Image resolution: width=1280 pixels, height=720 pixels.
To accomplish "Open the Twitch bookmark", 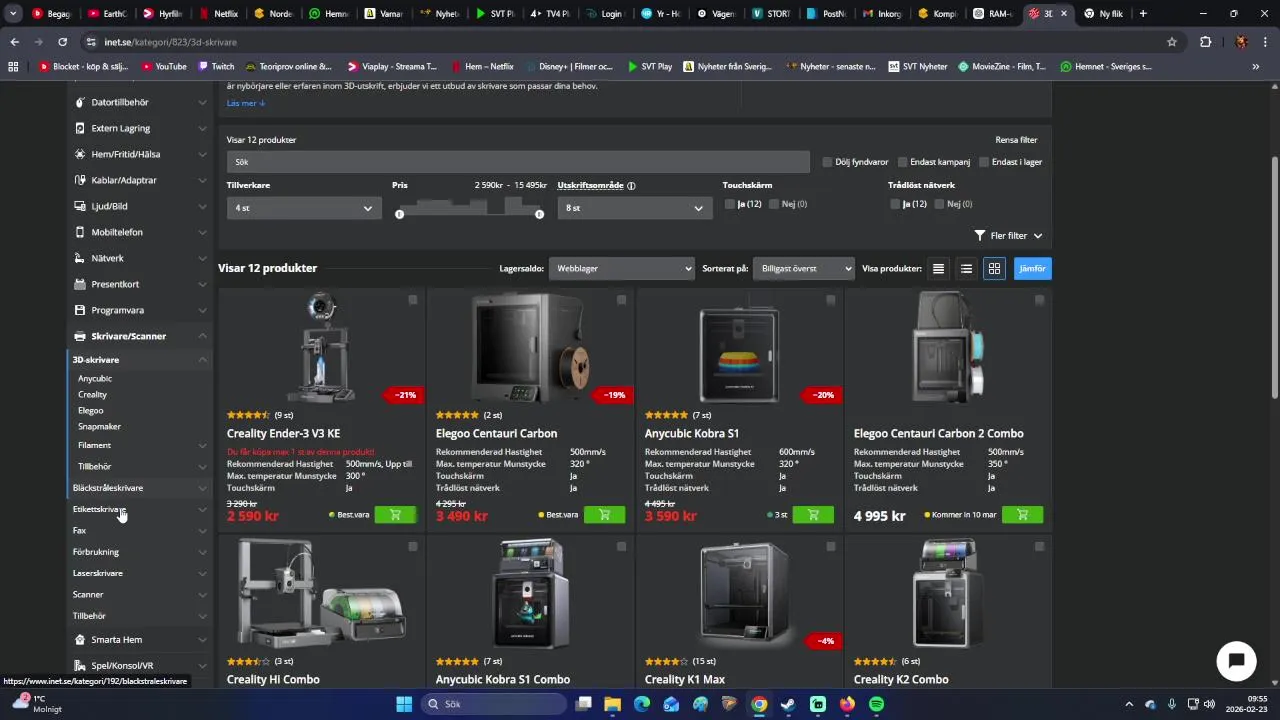I will click(x=216, y=67).
